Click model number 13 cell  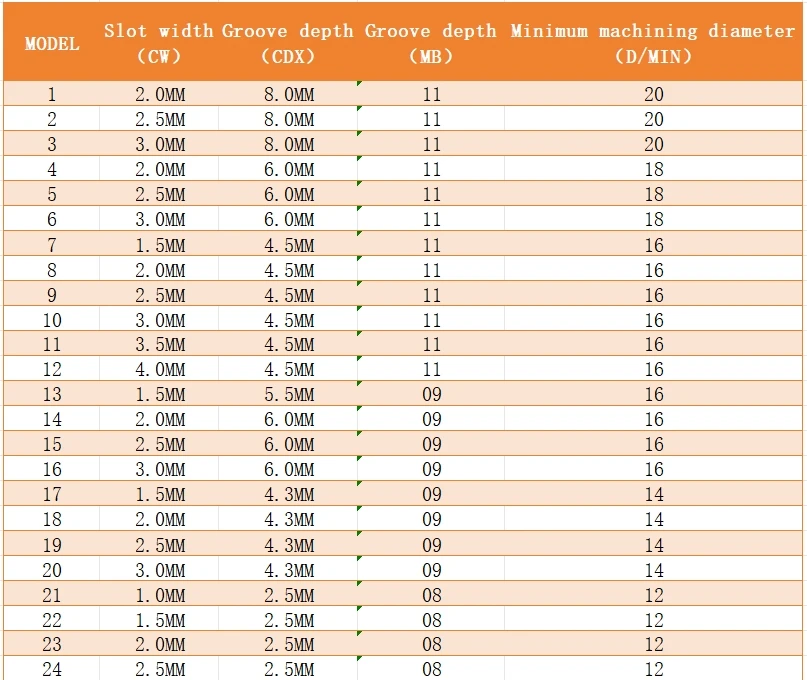[x=52, y=394]
